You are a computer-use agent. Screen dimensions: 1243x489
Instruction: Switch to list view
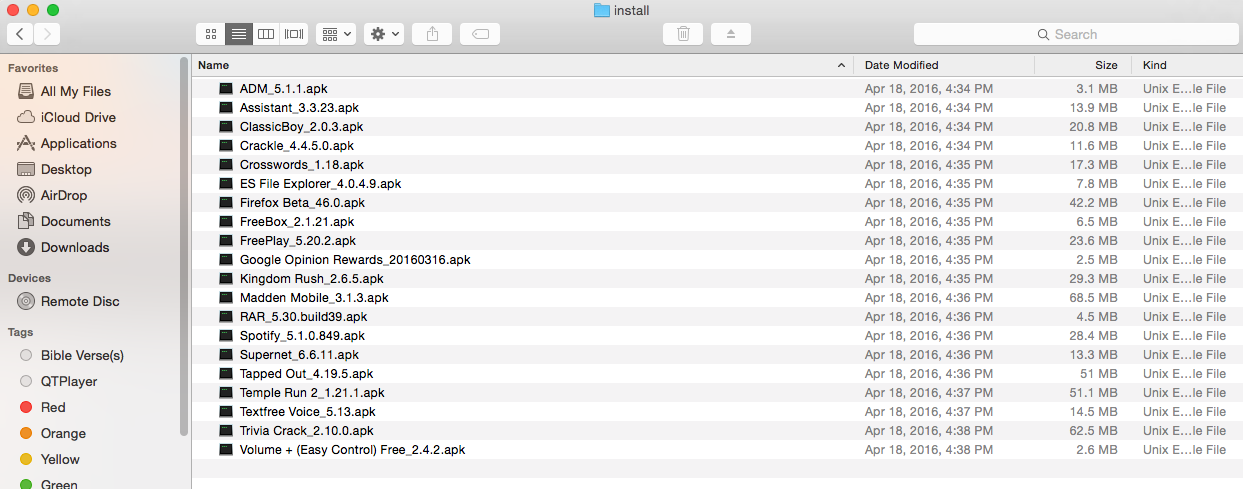[x=239, y=34]
